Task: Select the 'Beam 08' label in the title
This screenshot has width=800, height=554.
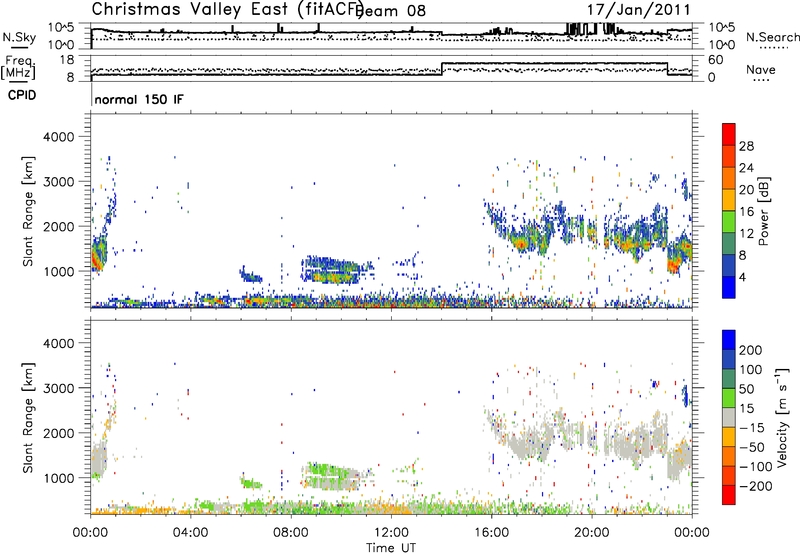Action: click(x=390, y=11)
